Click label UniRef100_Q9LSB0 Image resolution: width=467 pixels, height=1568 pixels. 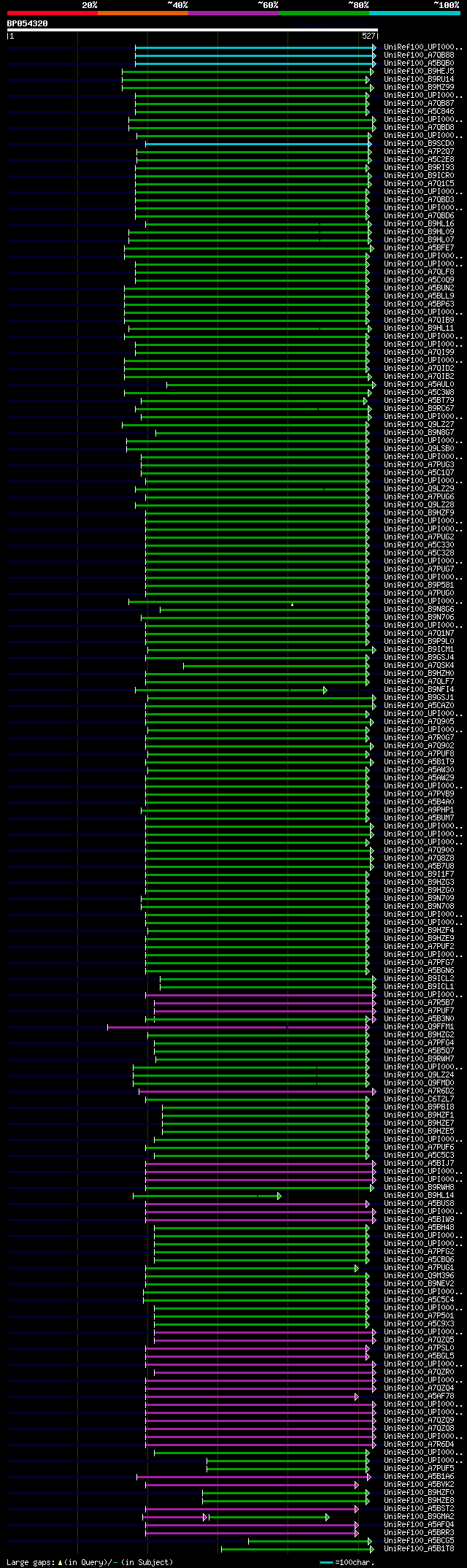tap(419, 448)
